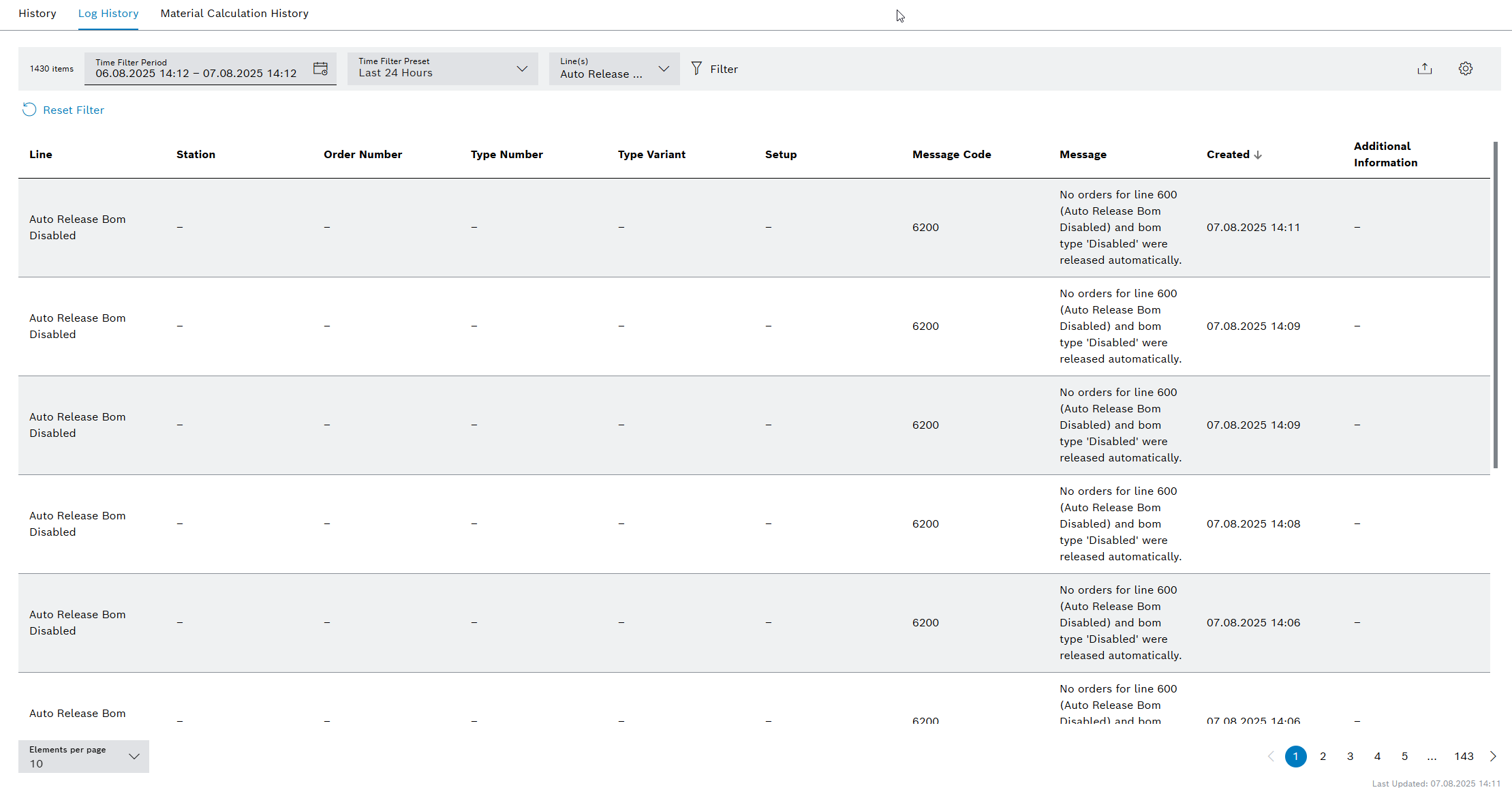The height and width of the screenshot is (792, 1512).
Task: Click the Time Filter Period input field
Action: 198,73
